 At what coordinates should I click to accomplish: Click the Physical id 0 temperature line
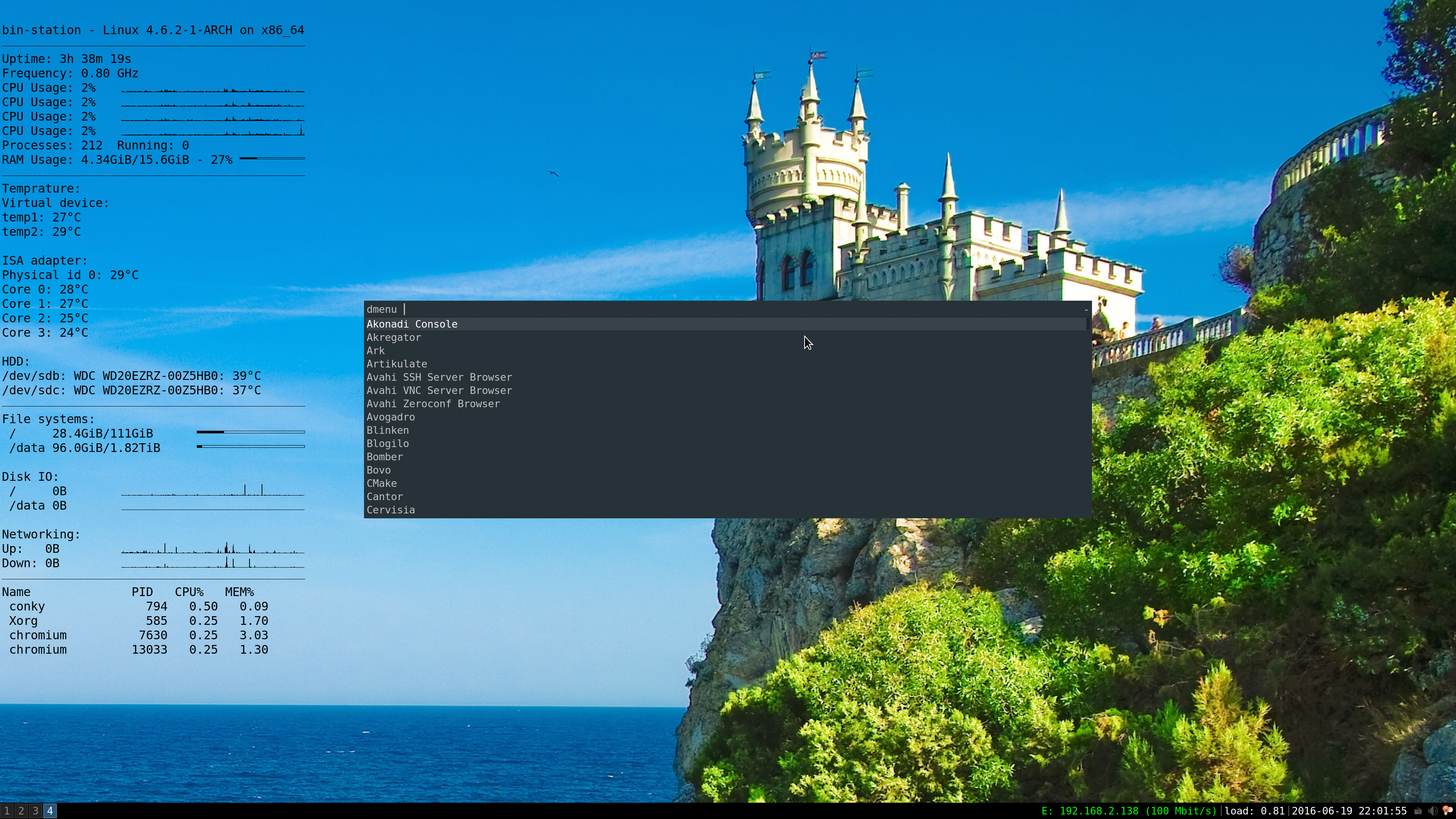pyautogui.click(x=70, y=275)
